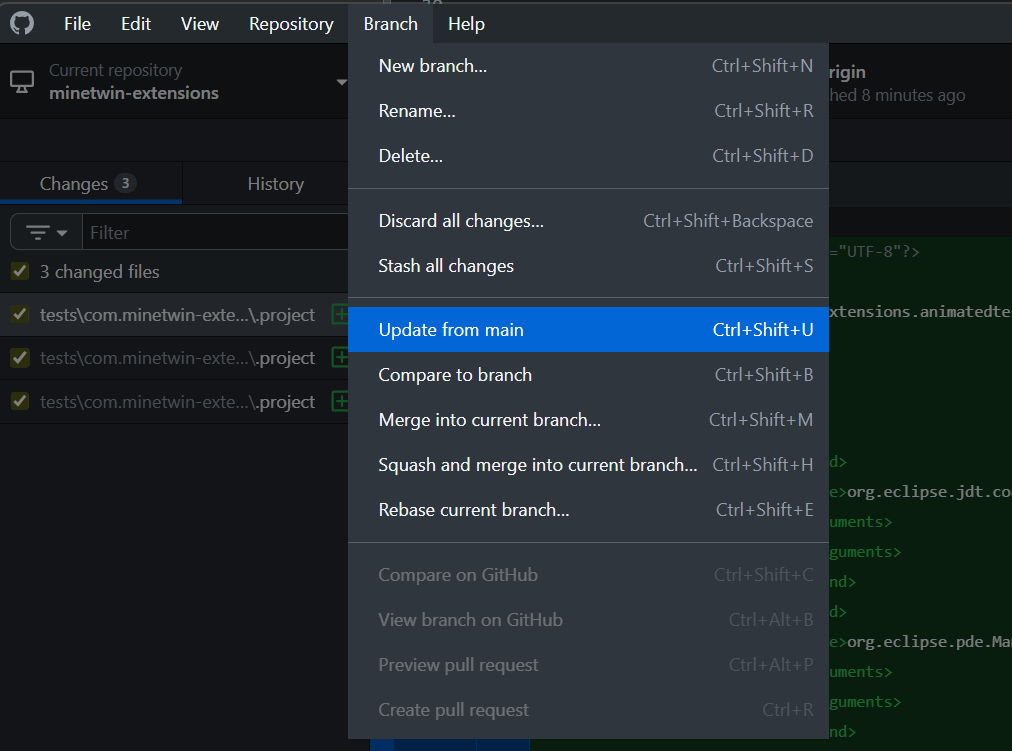Select second tests\com.minetwin-exte...\.project file row
Viewport: 1012px width, 751px height.
174,357
